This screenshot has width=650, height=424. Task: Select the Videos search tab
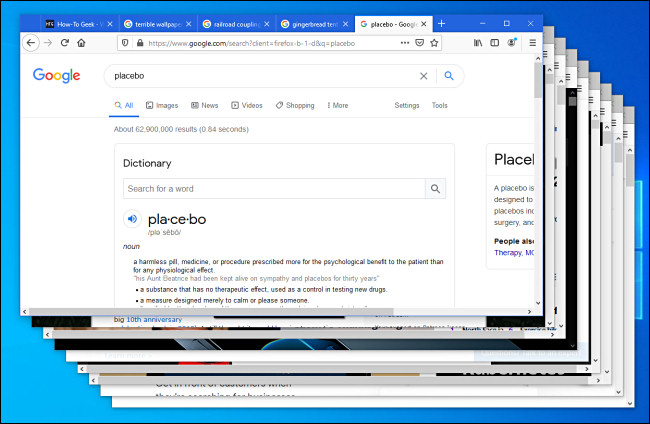[247, 105]
